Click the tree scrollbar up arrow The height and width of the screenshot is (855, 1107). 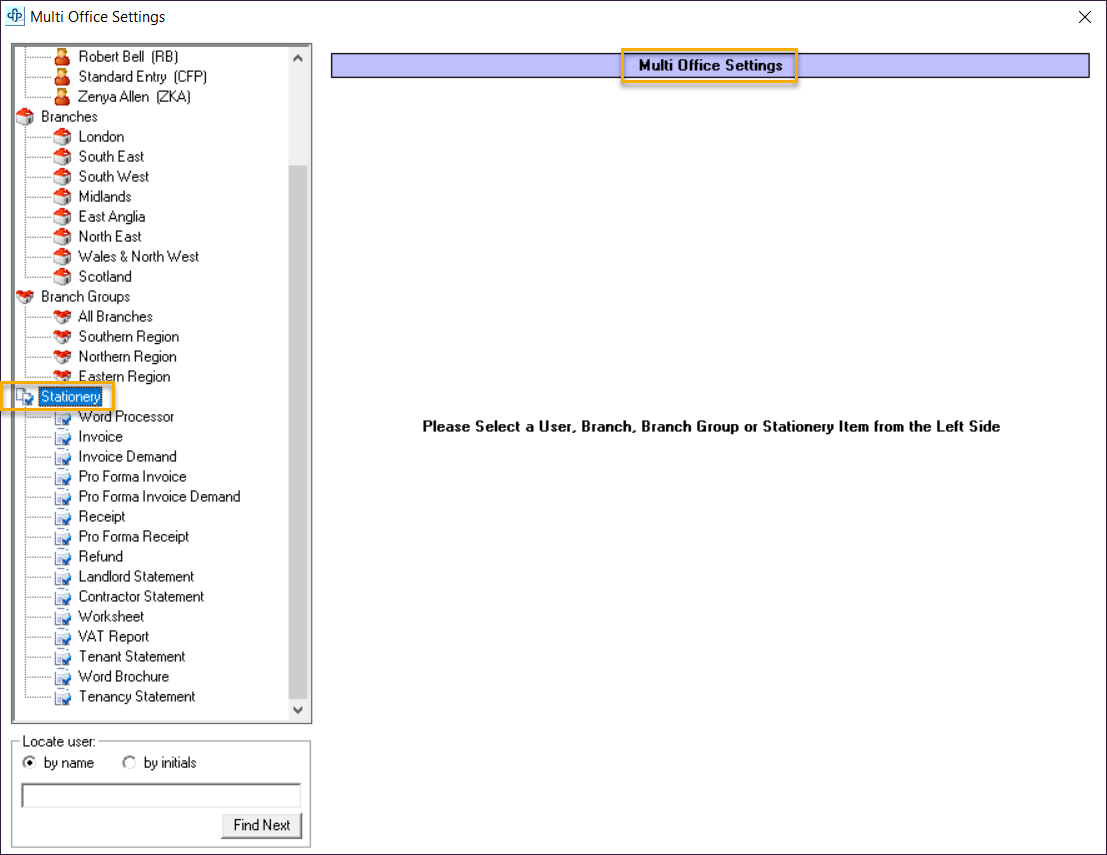298,58
